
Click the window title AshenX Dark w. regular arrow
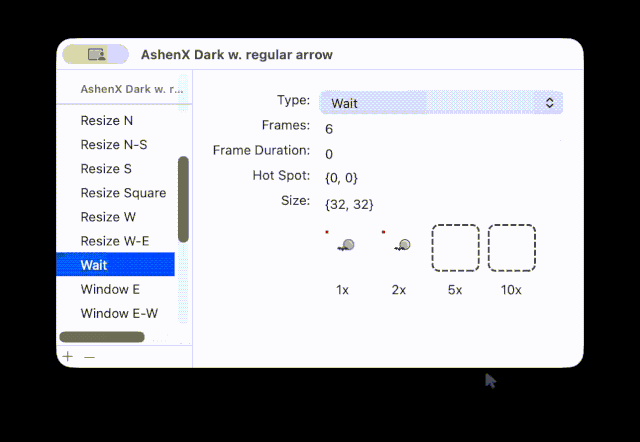tap(237, 55)
